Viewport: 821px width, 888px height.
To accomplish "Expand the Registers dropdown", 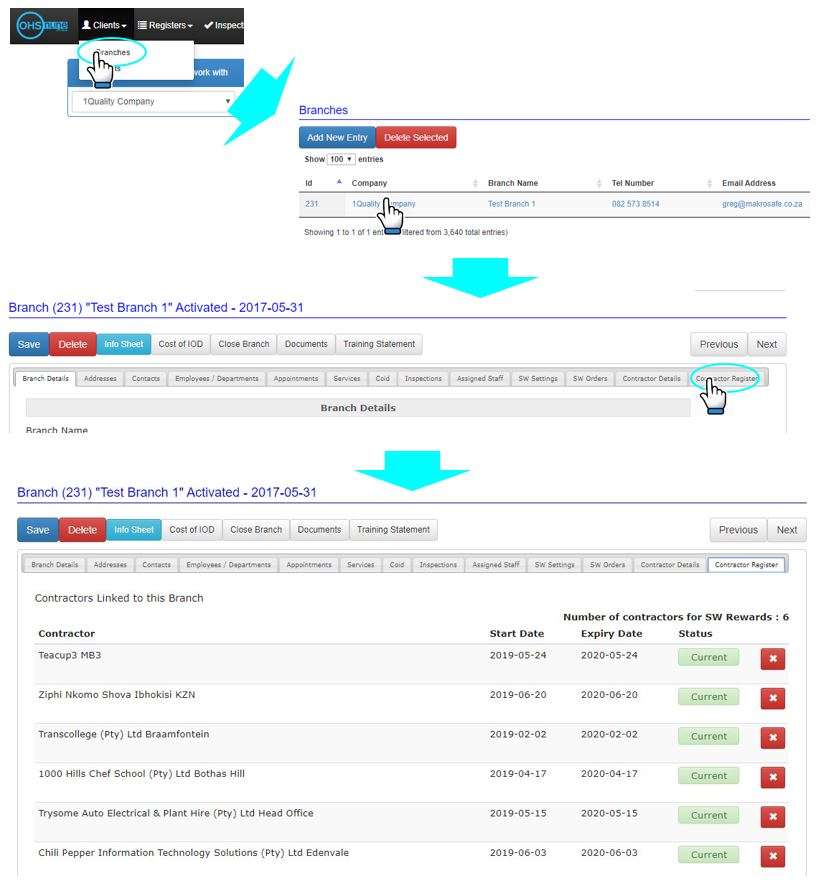I will 166,25.
